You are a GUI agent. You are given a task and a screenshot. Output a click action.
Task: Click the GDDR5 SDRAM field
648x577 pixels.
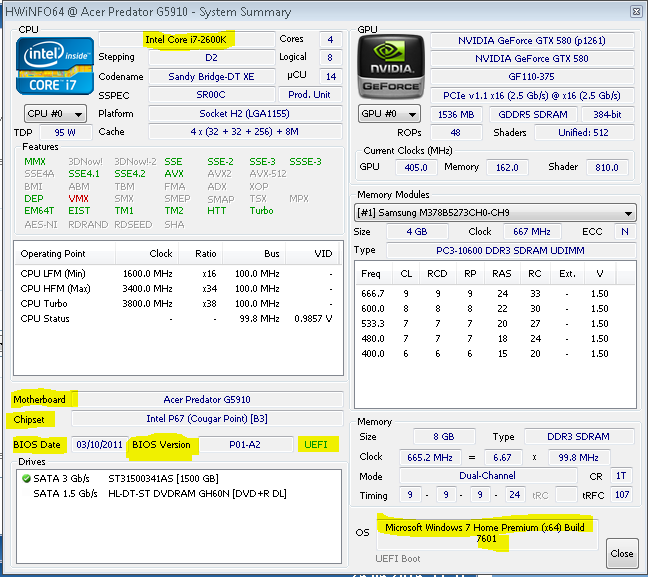coord(533,114)
